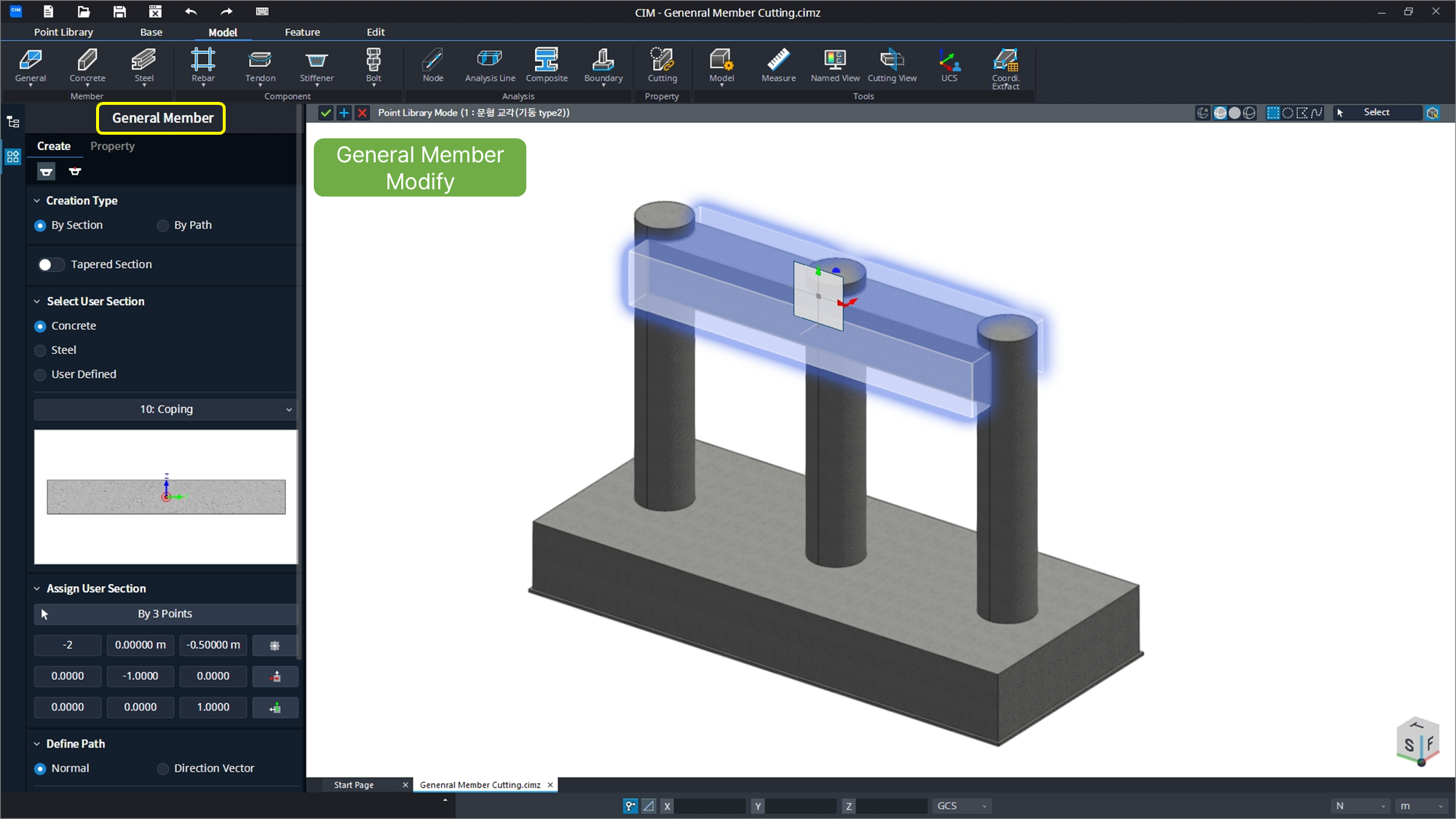
Task: Collapse the Select User Section group
Action: click(37, 301)
